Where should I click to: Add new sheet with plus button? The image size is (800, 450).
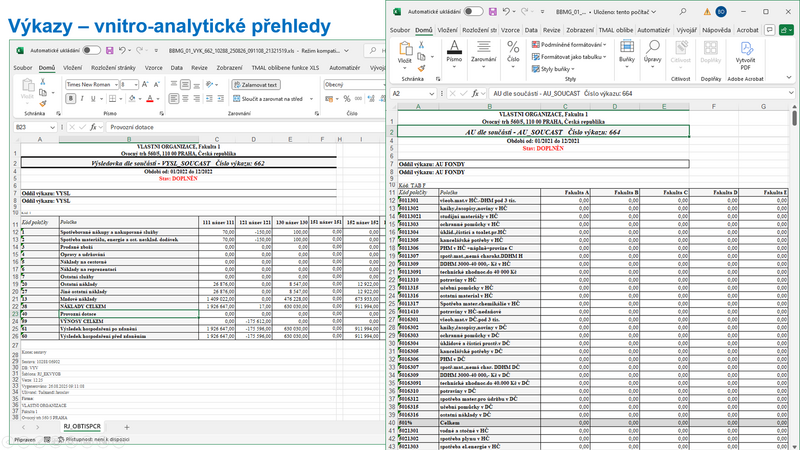click(x=127, y=427)
